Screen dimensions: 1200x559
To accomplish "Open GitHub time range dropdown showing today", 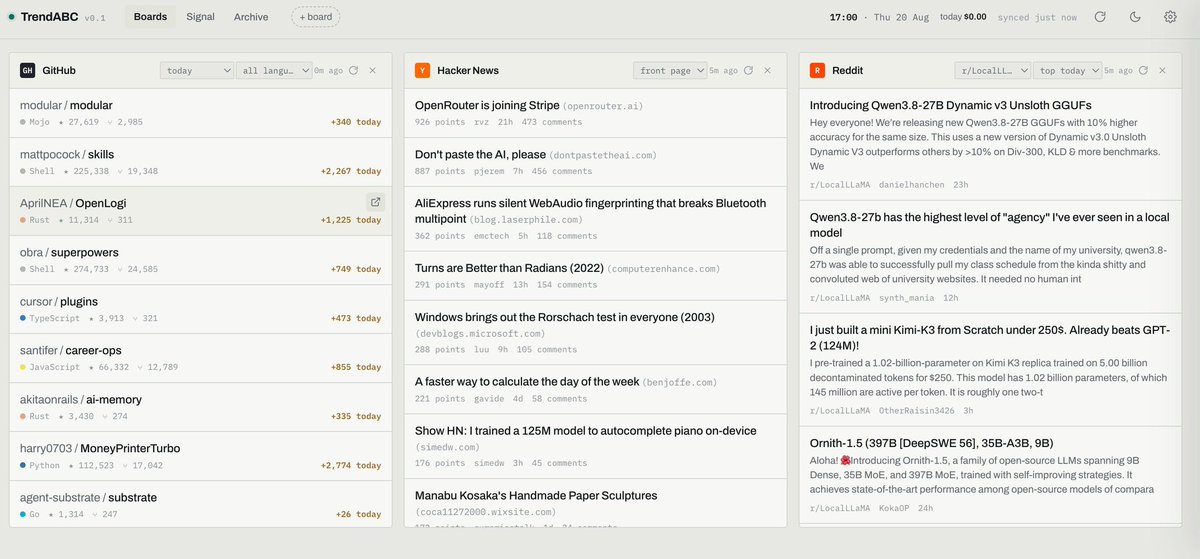I will tap(196, 70).
